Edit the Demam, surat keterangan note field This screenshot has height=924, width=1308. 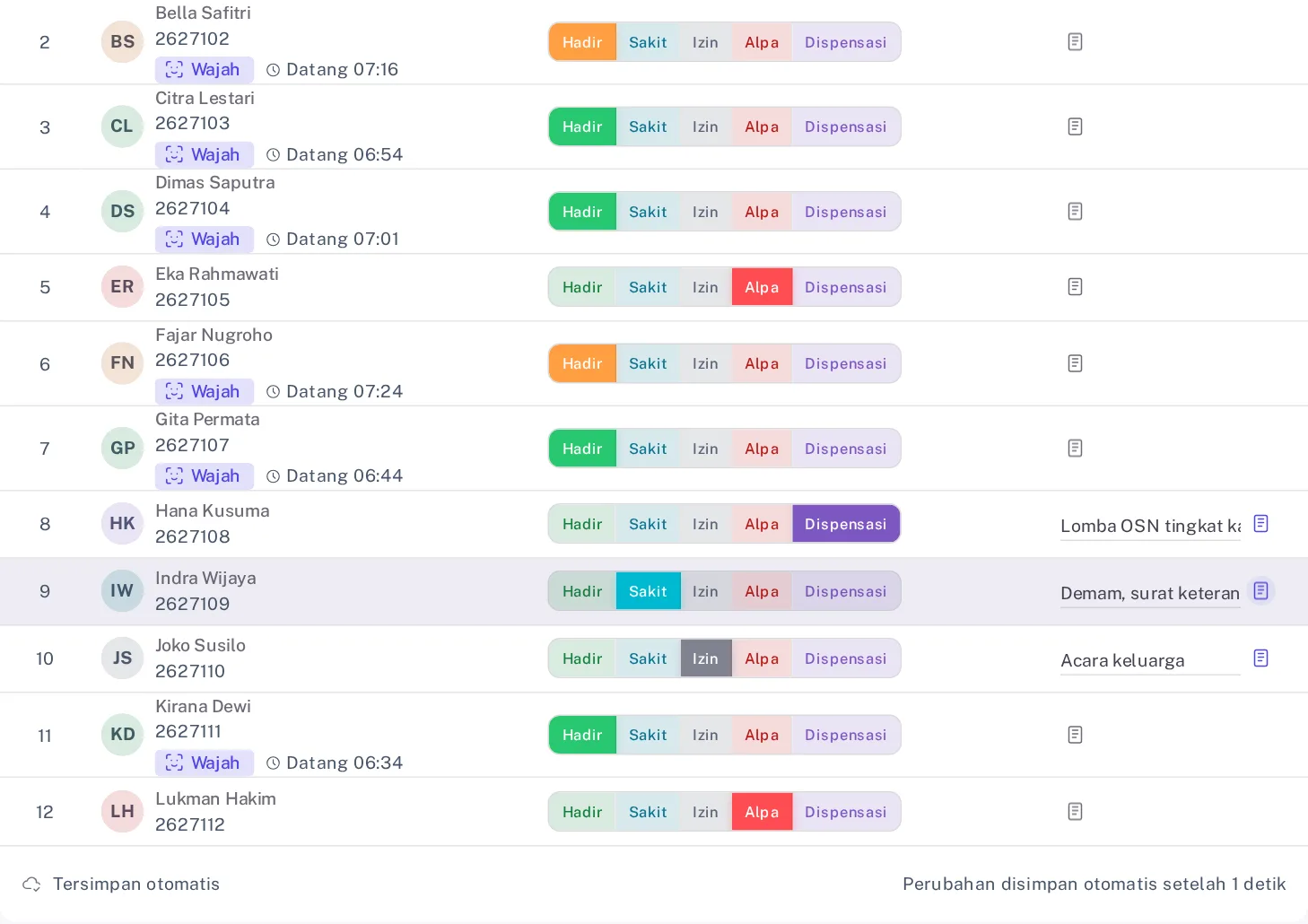pos(1150,593)
